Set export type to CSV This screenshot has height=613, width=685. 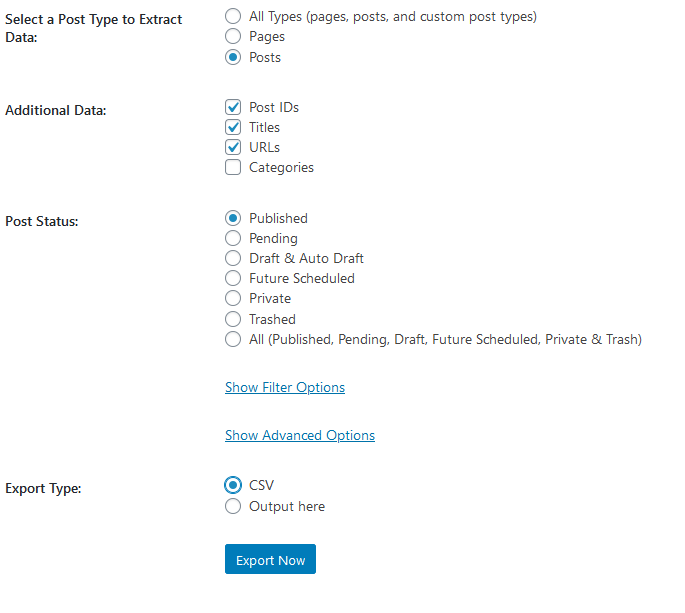[x=233, y=485]
